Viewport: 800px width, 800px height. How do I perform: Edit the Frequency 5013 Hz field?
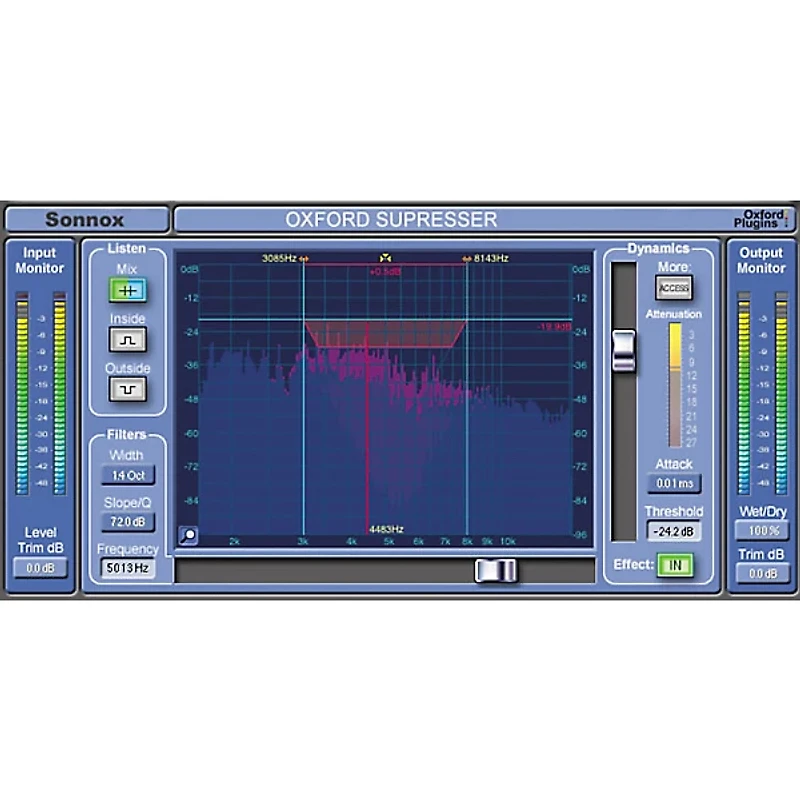click(x=130, y=565)
